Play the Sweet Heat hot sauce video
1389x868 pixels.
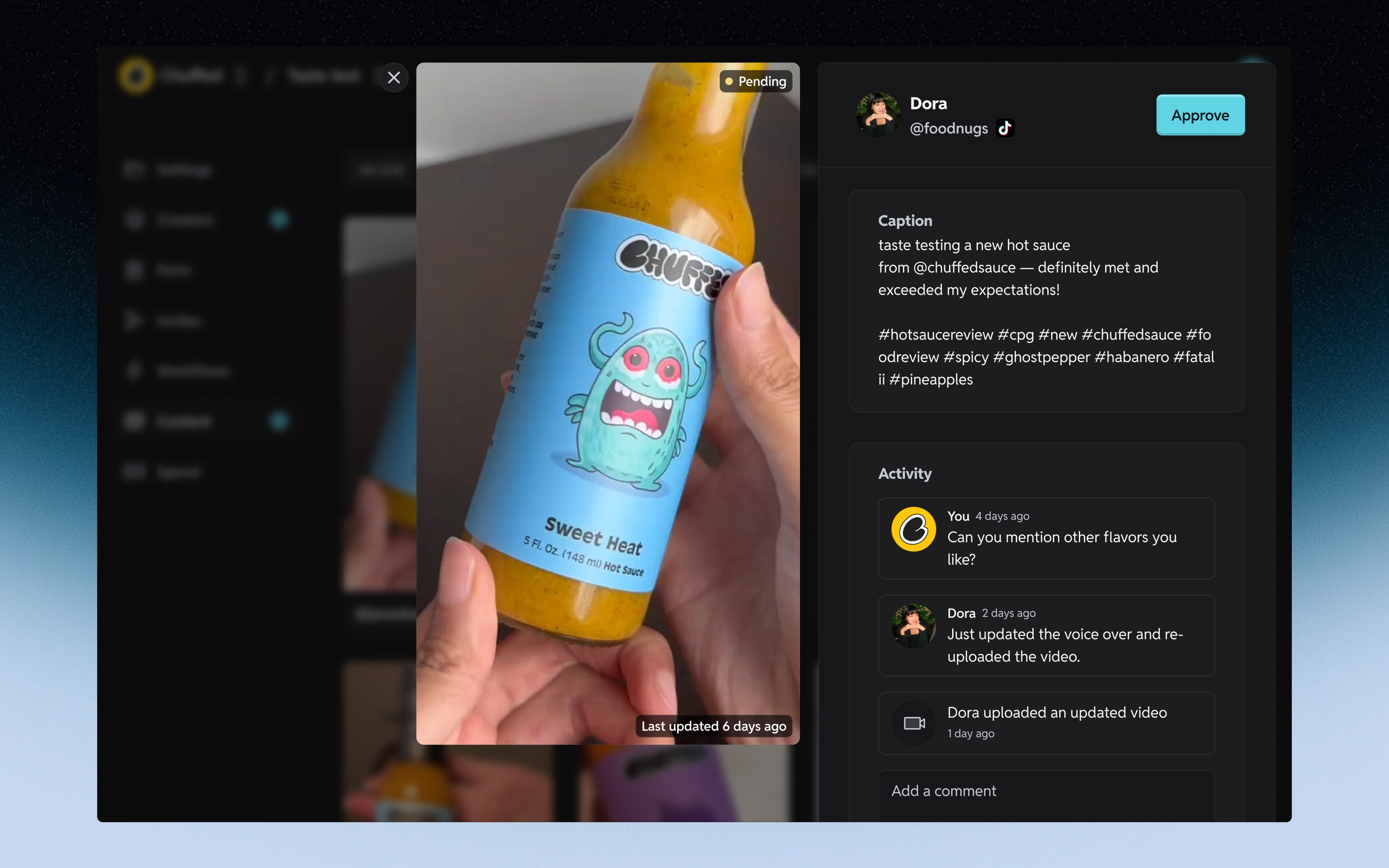coord(608,404)
